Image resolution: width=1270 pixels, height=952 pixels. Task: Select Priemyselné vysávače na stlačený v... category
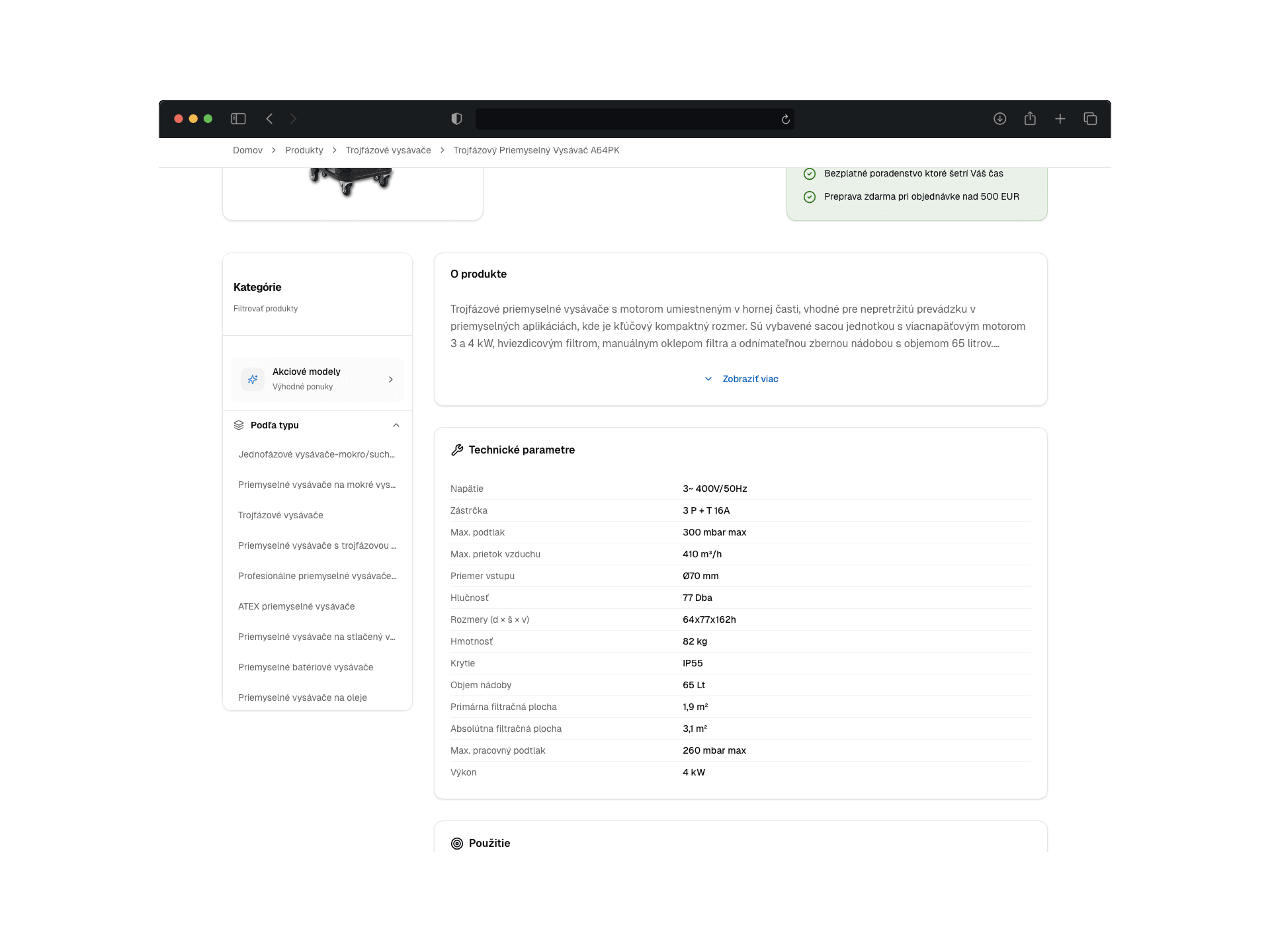point(317,637)
